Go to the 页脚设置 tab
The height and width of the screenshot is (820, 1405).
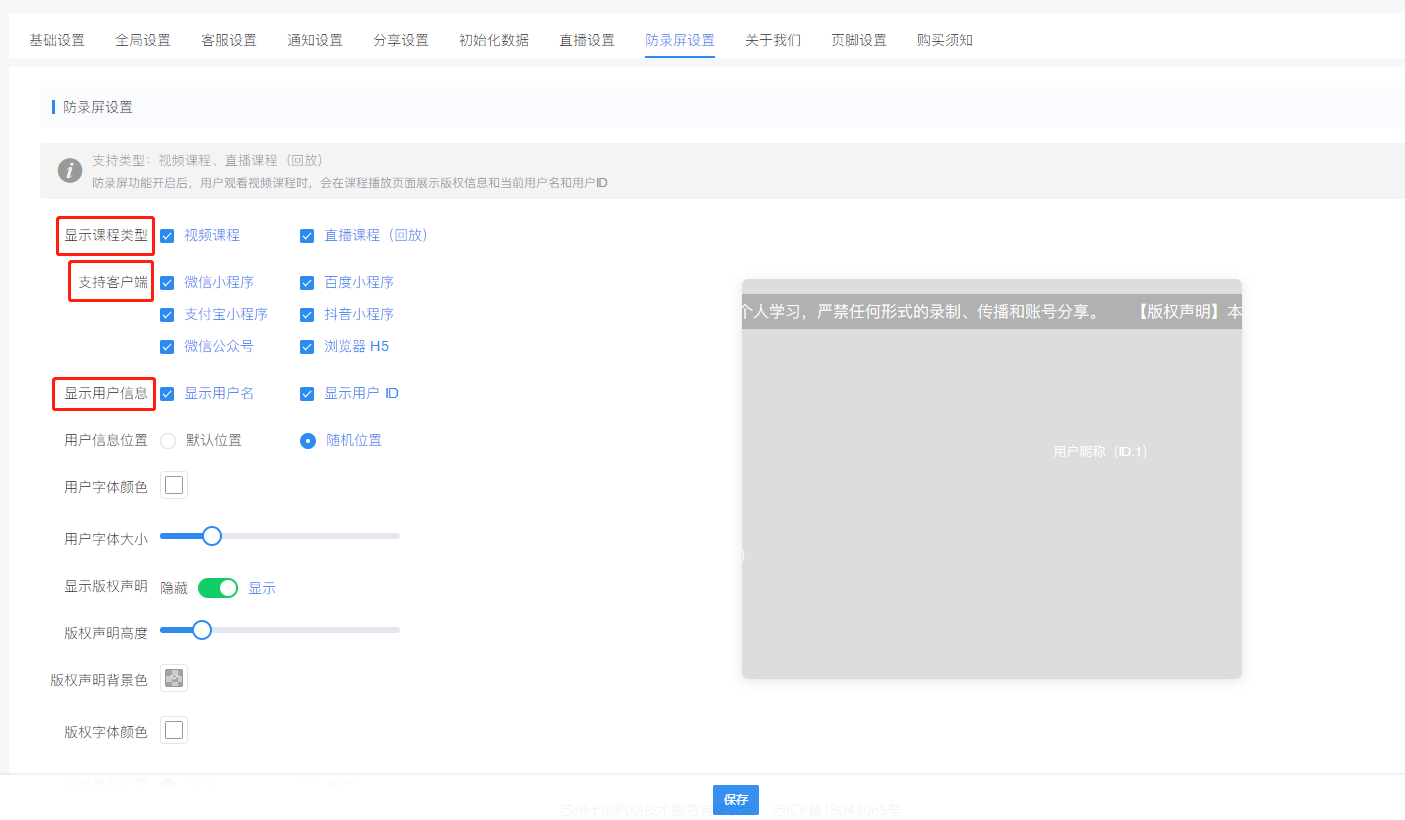click(x=859, y=41)
